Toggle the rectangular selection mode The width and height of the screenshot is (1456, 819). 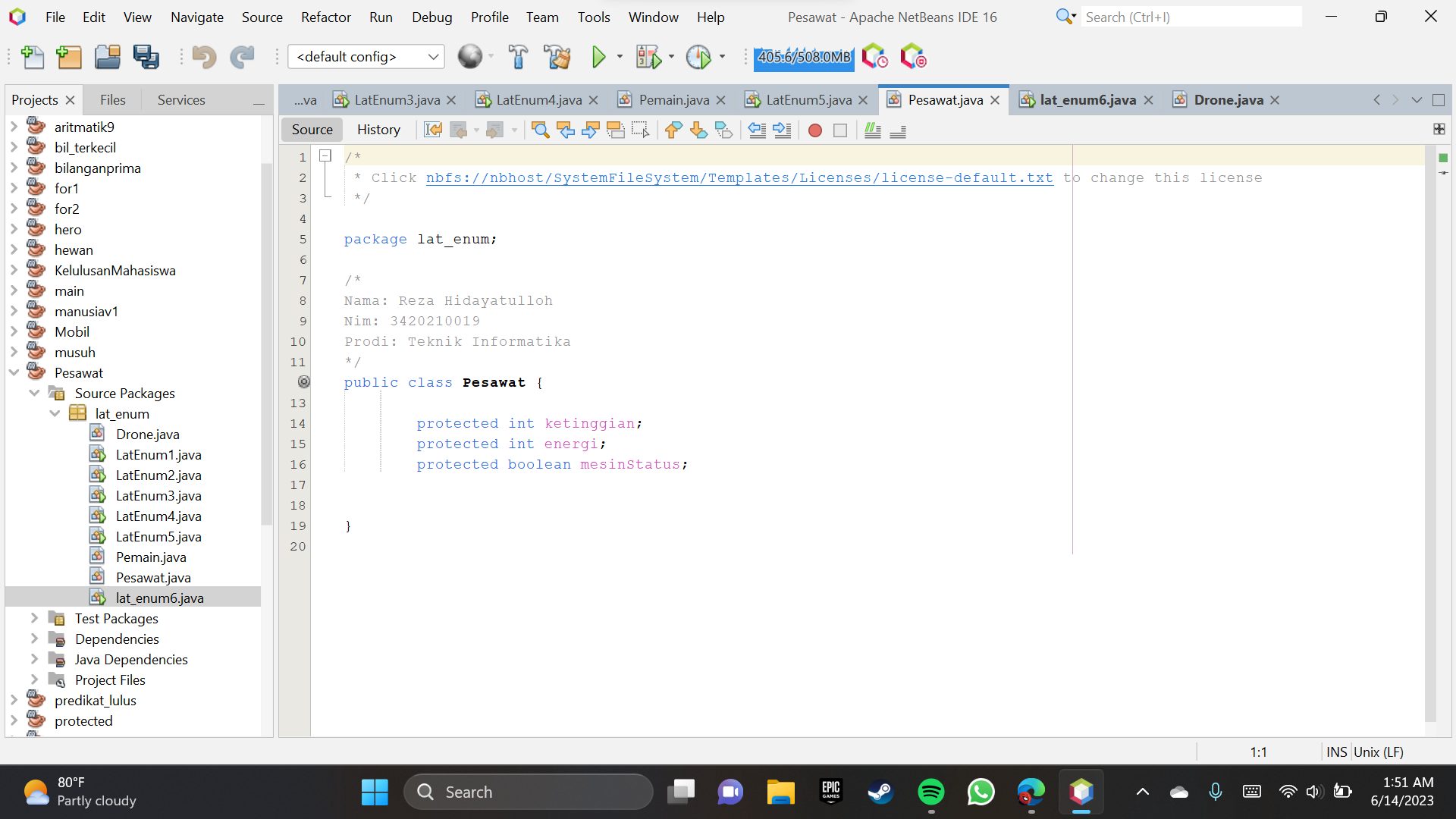(640, 130)
